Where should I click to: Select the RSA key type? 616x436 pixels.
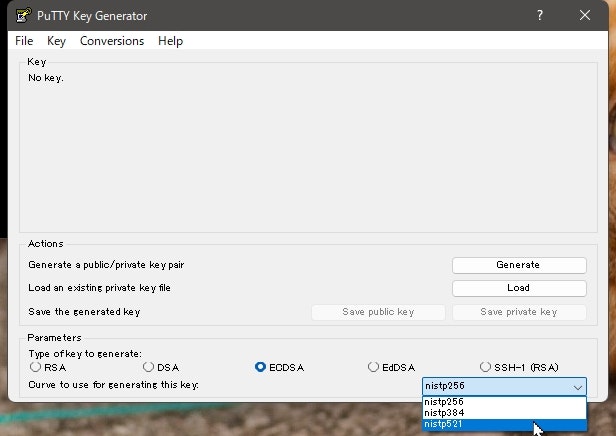tap(48, 367)
